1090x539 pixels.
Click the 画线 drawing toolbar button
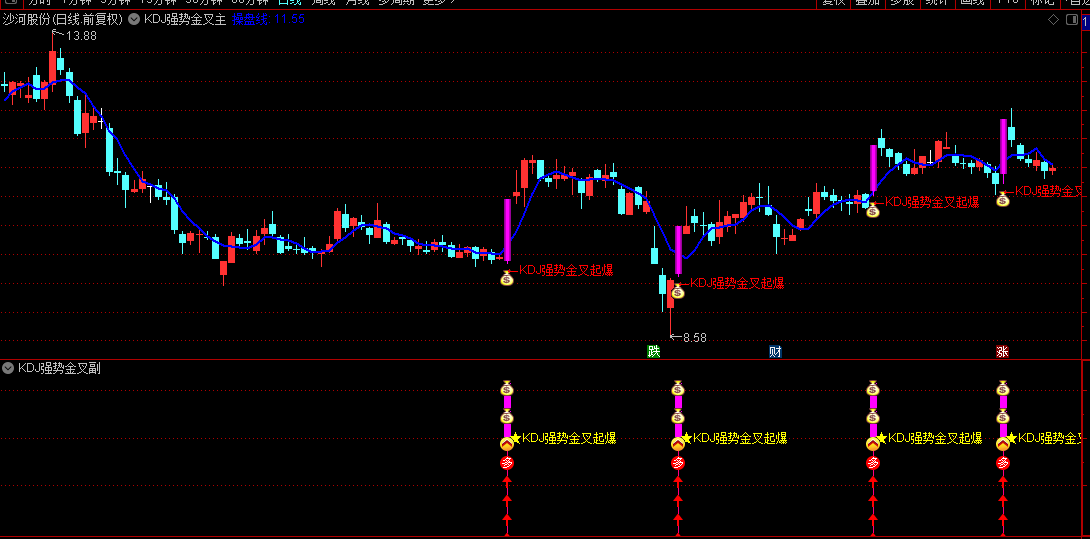click(x=972, y=3)
